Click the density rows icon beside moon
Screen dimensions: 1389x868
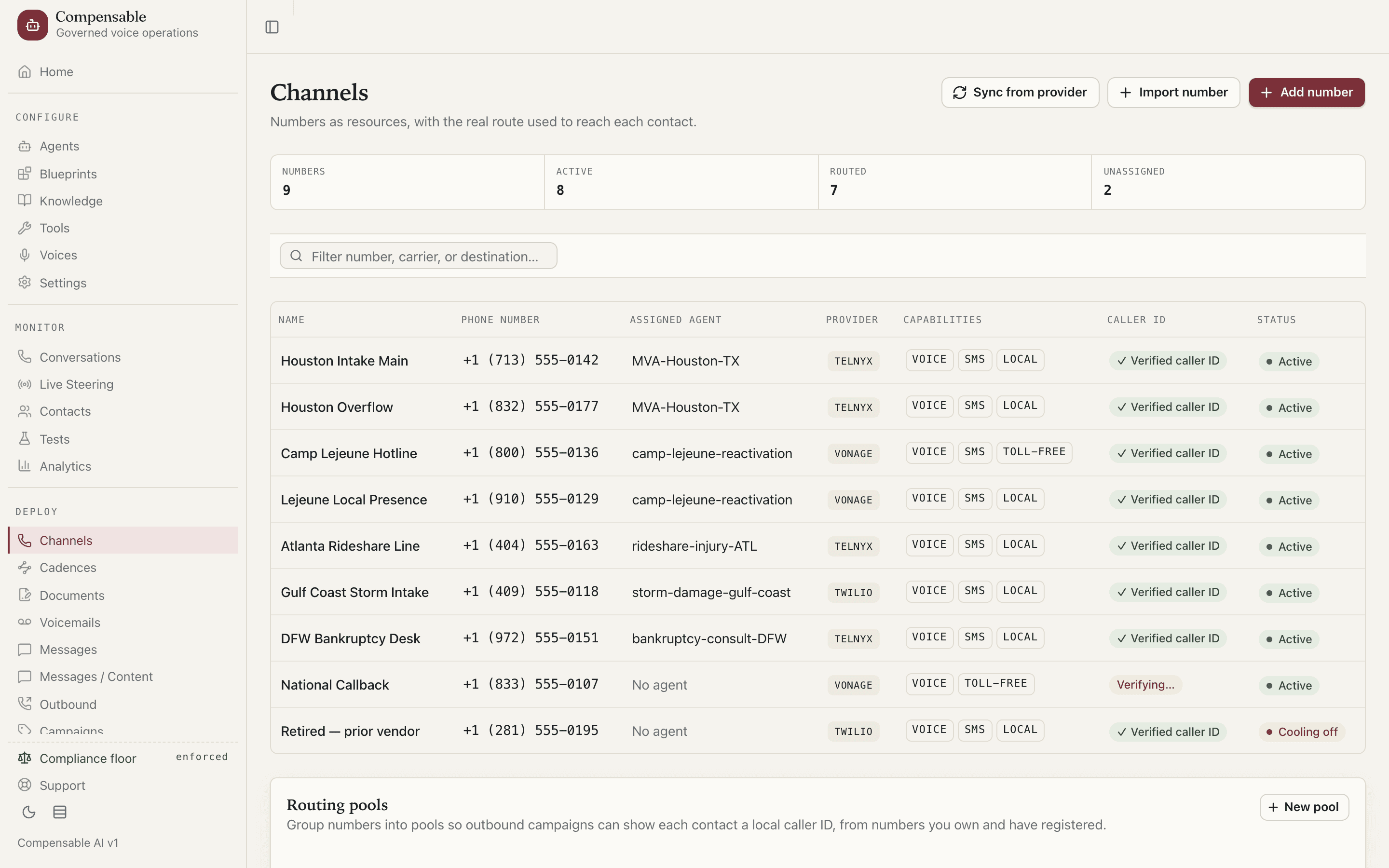(x=60, y=812)
